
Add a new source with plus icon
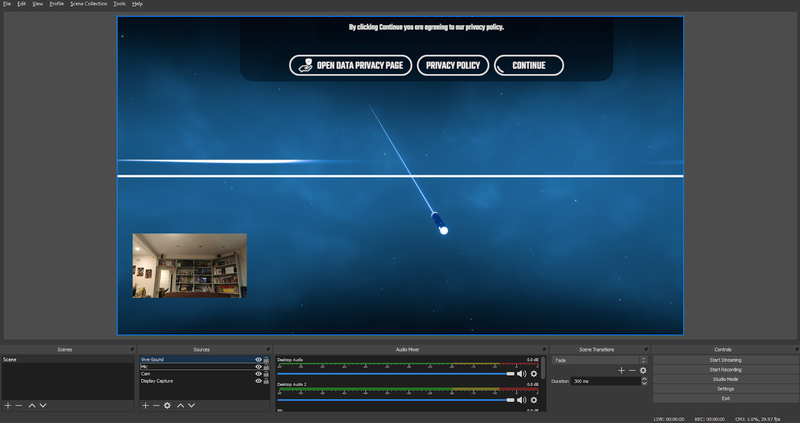144,405
